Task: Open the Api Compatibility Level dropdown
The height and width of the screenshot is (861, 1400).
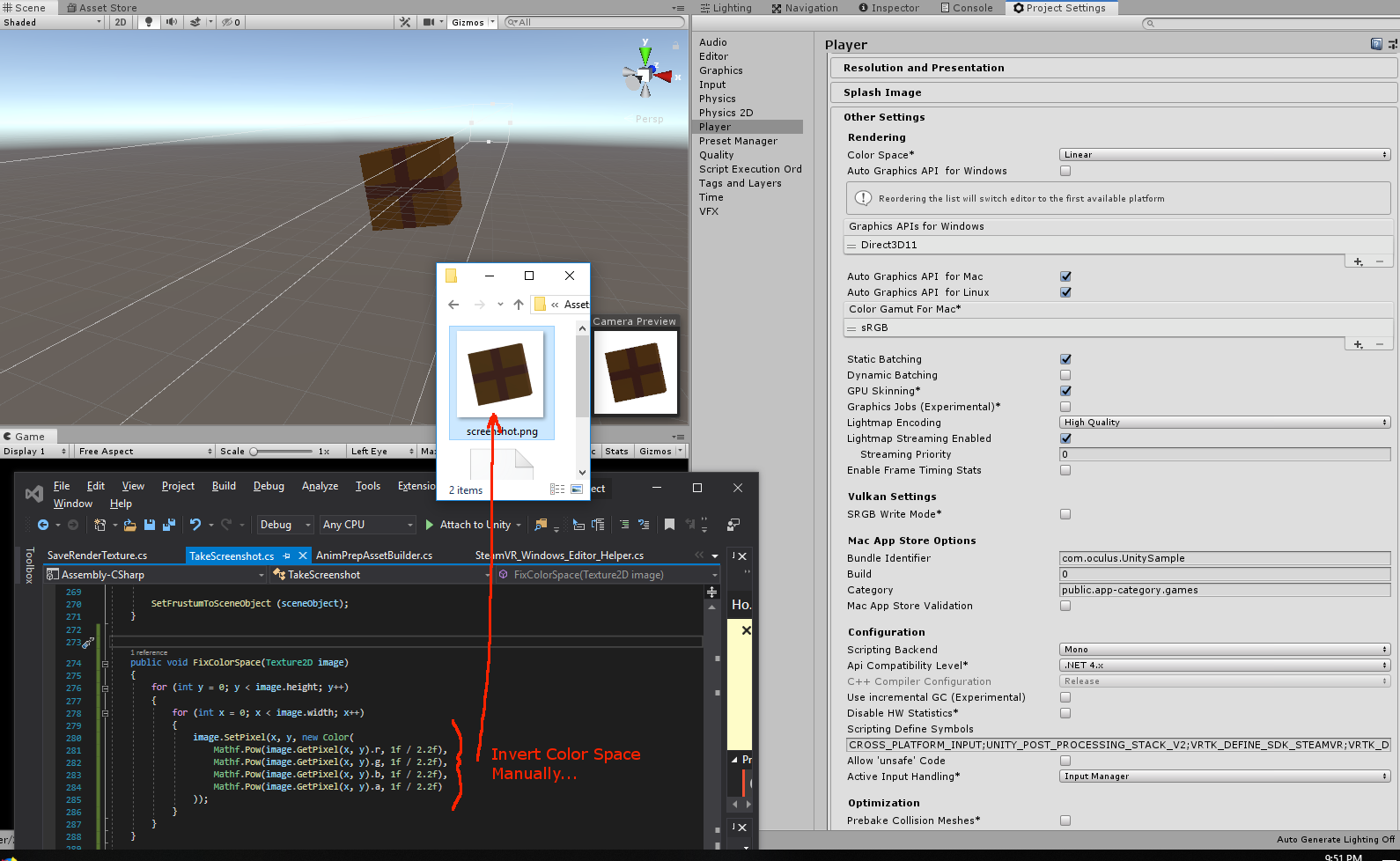Action: coord(1225,666)
